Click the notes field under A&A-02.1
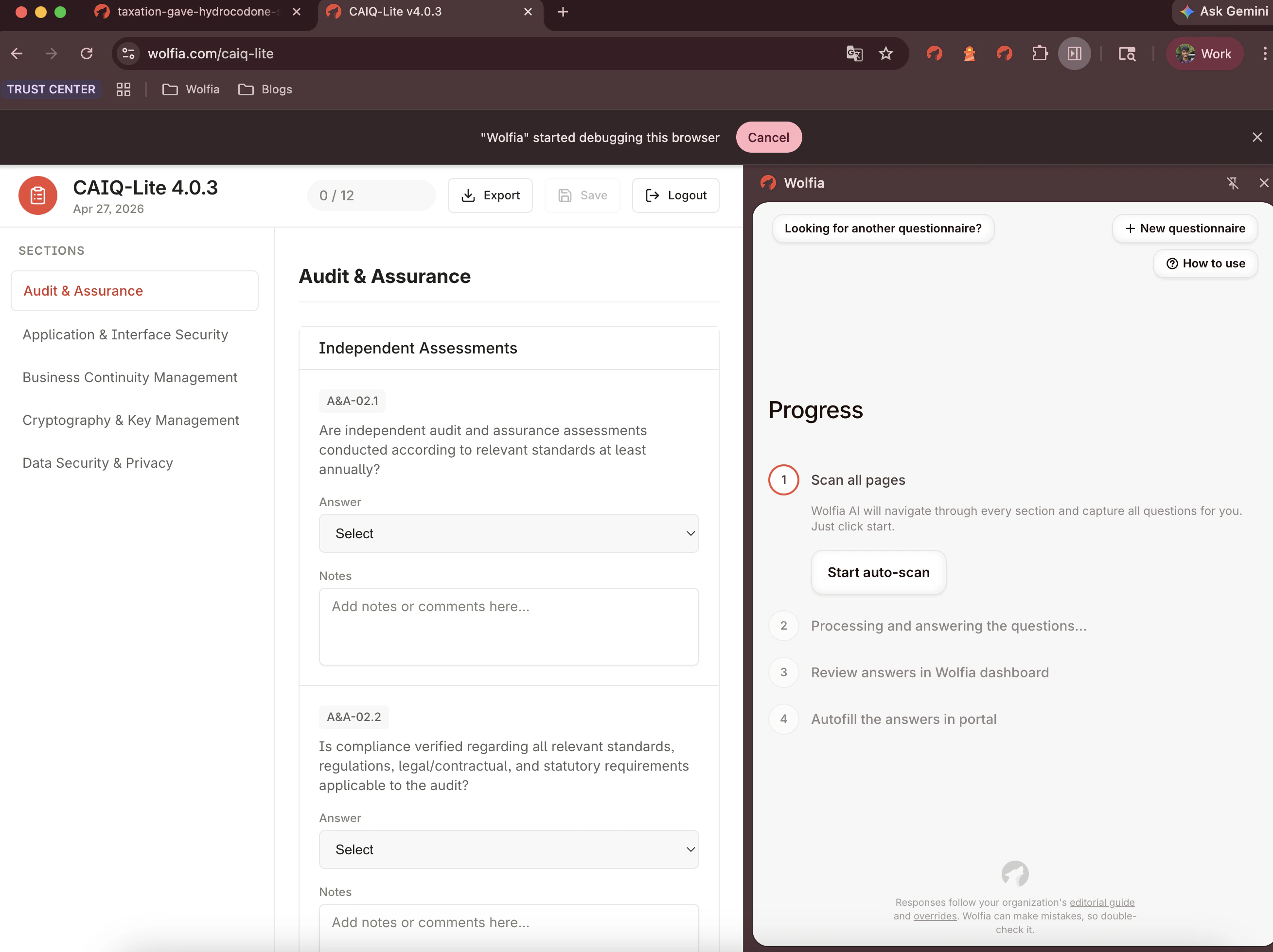1273x952 pixels. (509, 627)
